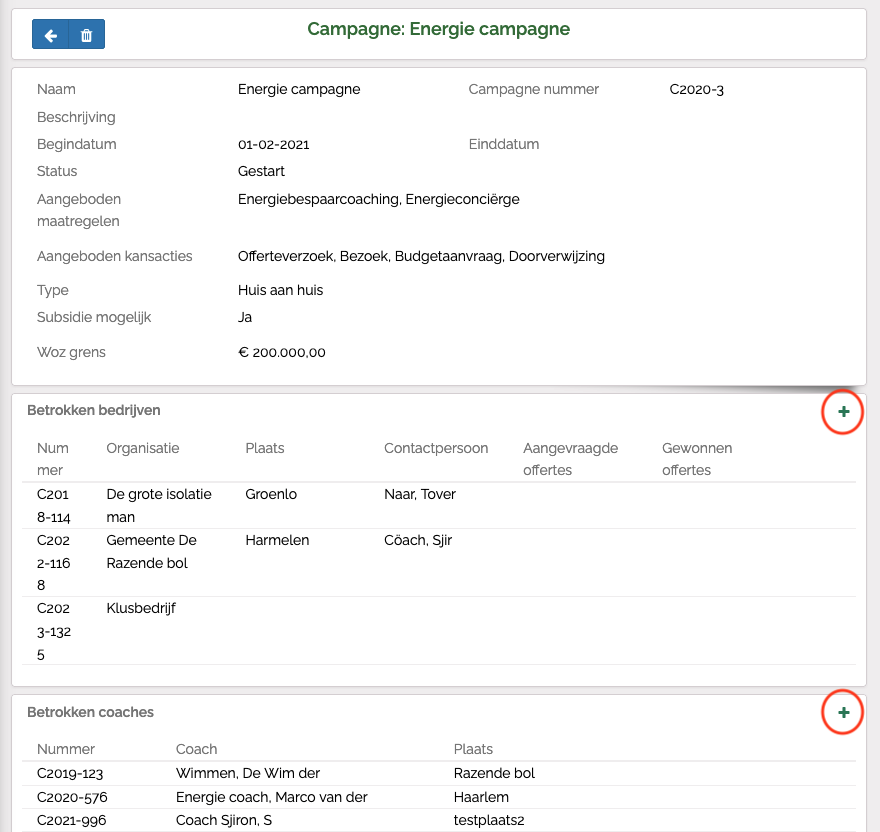Select coach Energie coach, Marco van der
The width and height of the screenshot is (880, 832).
(271, 797)
